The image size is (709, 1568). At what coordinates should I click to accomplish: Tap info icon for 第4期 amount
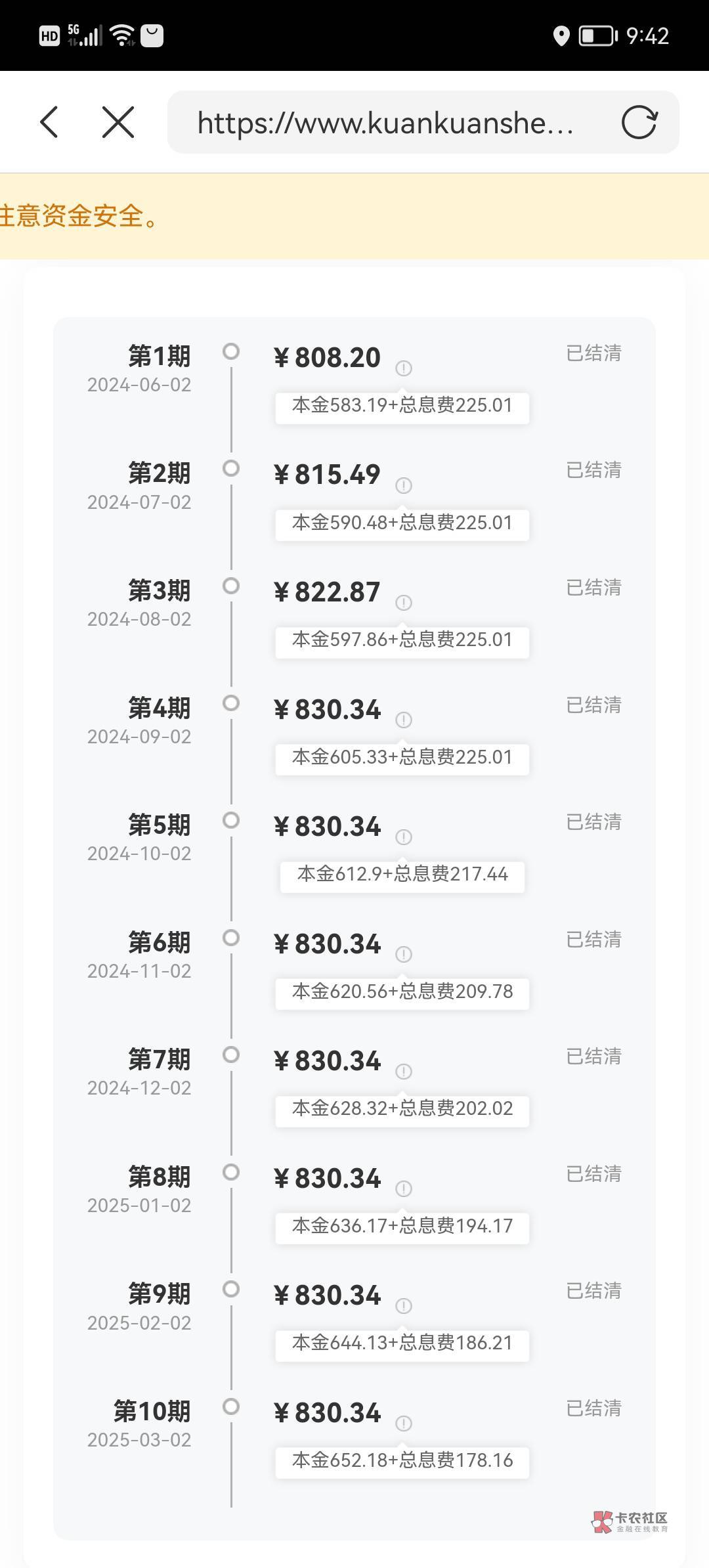coord(404,720)
